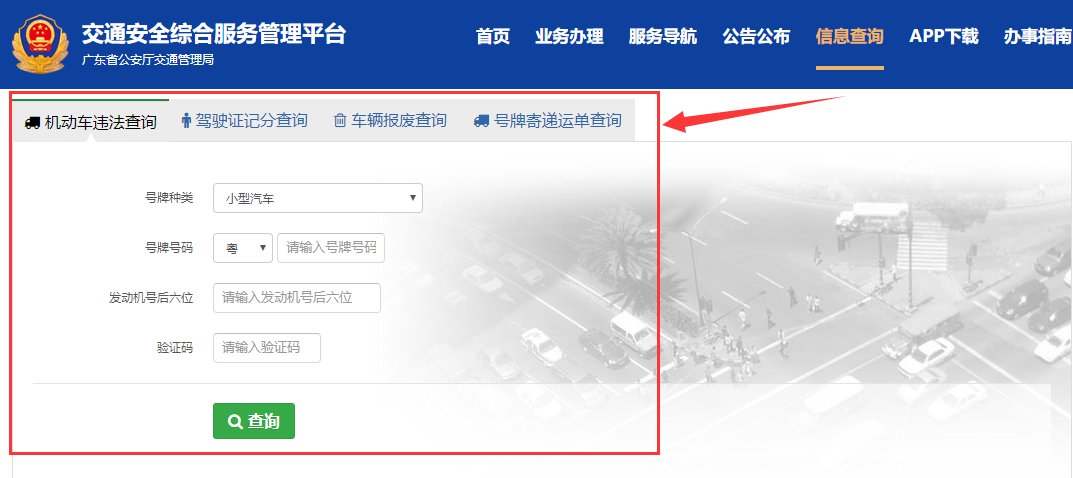Open 号牌寄递运单查询 tab
The width and height of the screenshot is (1073, 478).
pyautogui.click(x=547, y=121)
